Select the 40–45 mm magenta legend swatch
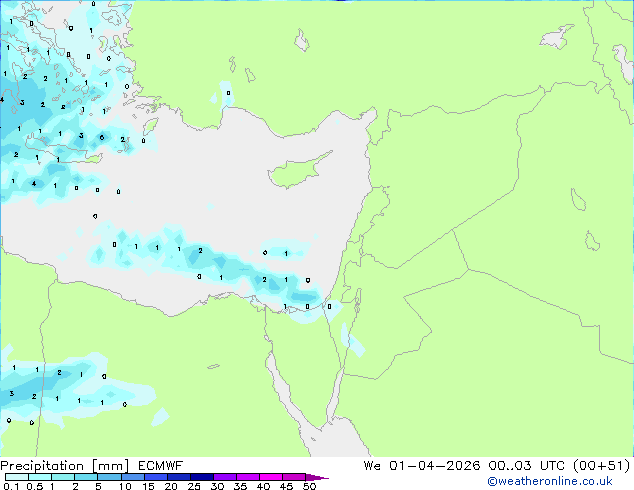 271,477
